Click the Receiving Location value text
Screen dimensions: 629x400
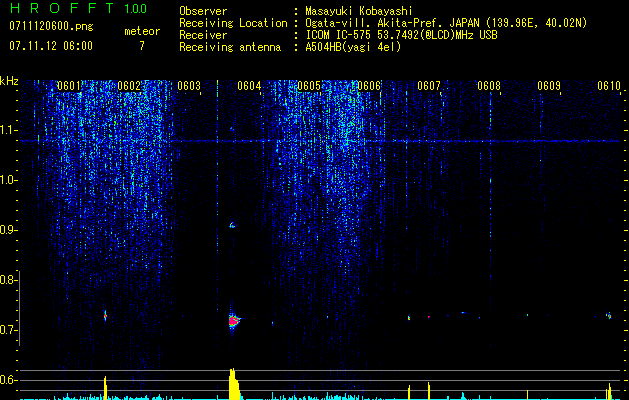click(446, 23)
